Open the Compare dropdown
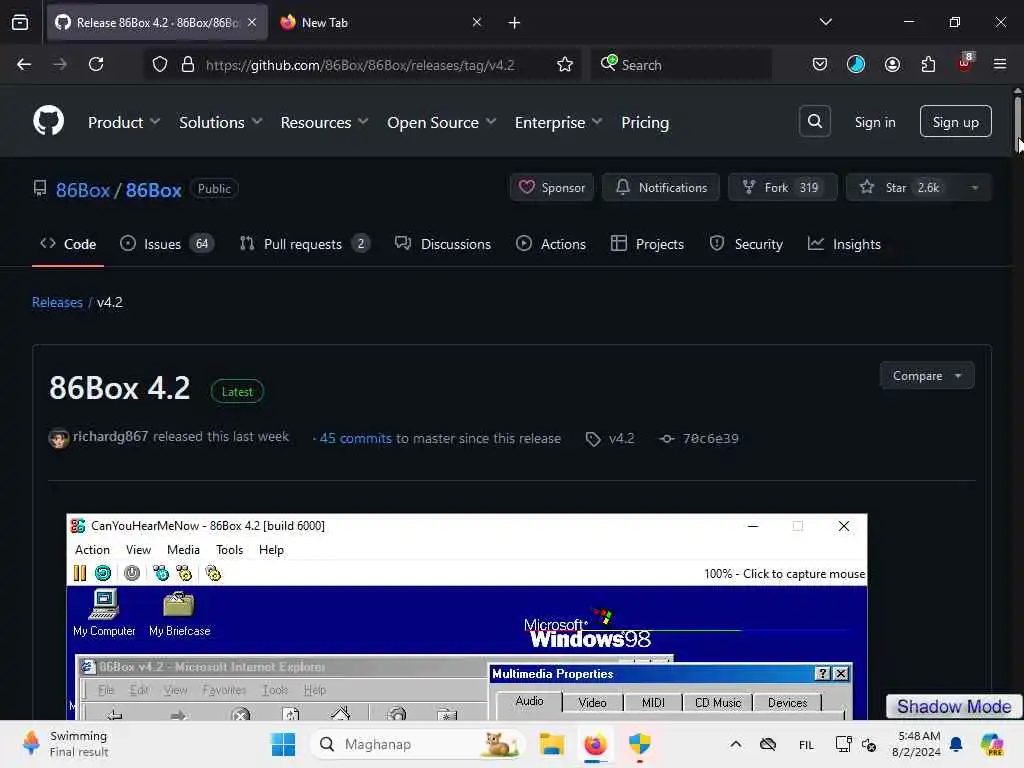This screenshot has height=768, width=1024. (x=927, y=376)
